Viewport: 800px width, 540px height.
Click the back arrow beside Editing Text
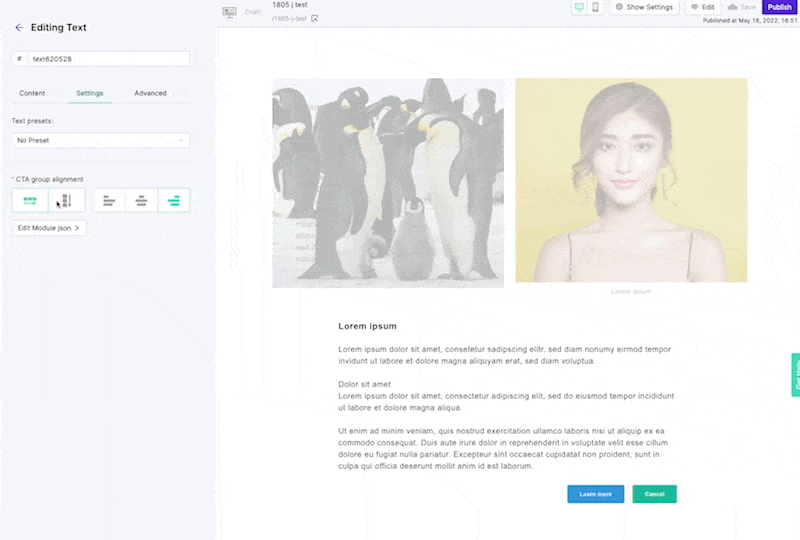tap(19, 28)
